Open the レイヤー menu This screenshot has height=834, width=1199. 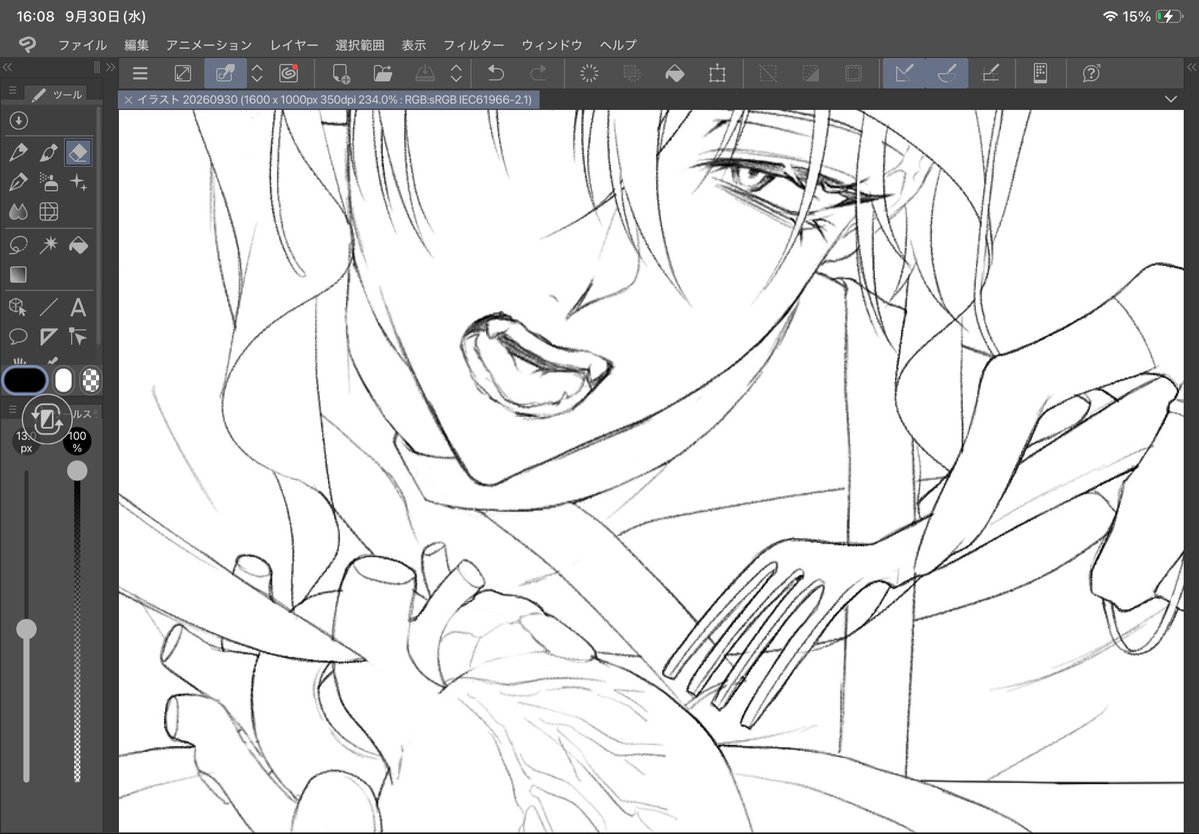pos(294,45)
